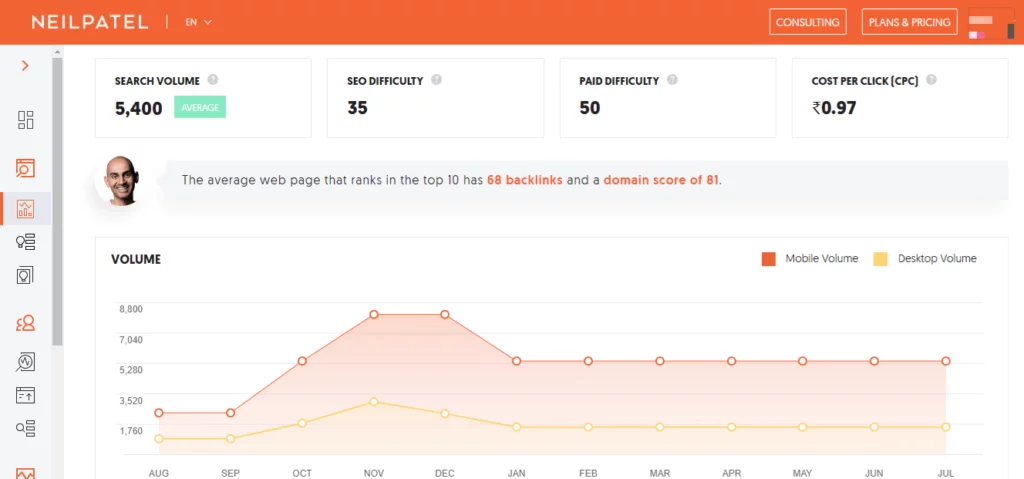This screenshot has width=1024, height=479.
Task: Open Plans & Pricing
Action: tap(909, 22)
